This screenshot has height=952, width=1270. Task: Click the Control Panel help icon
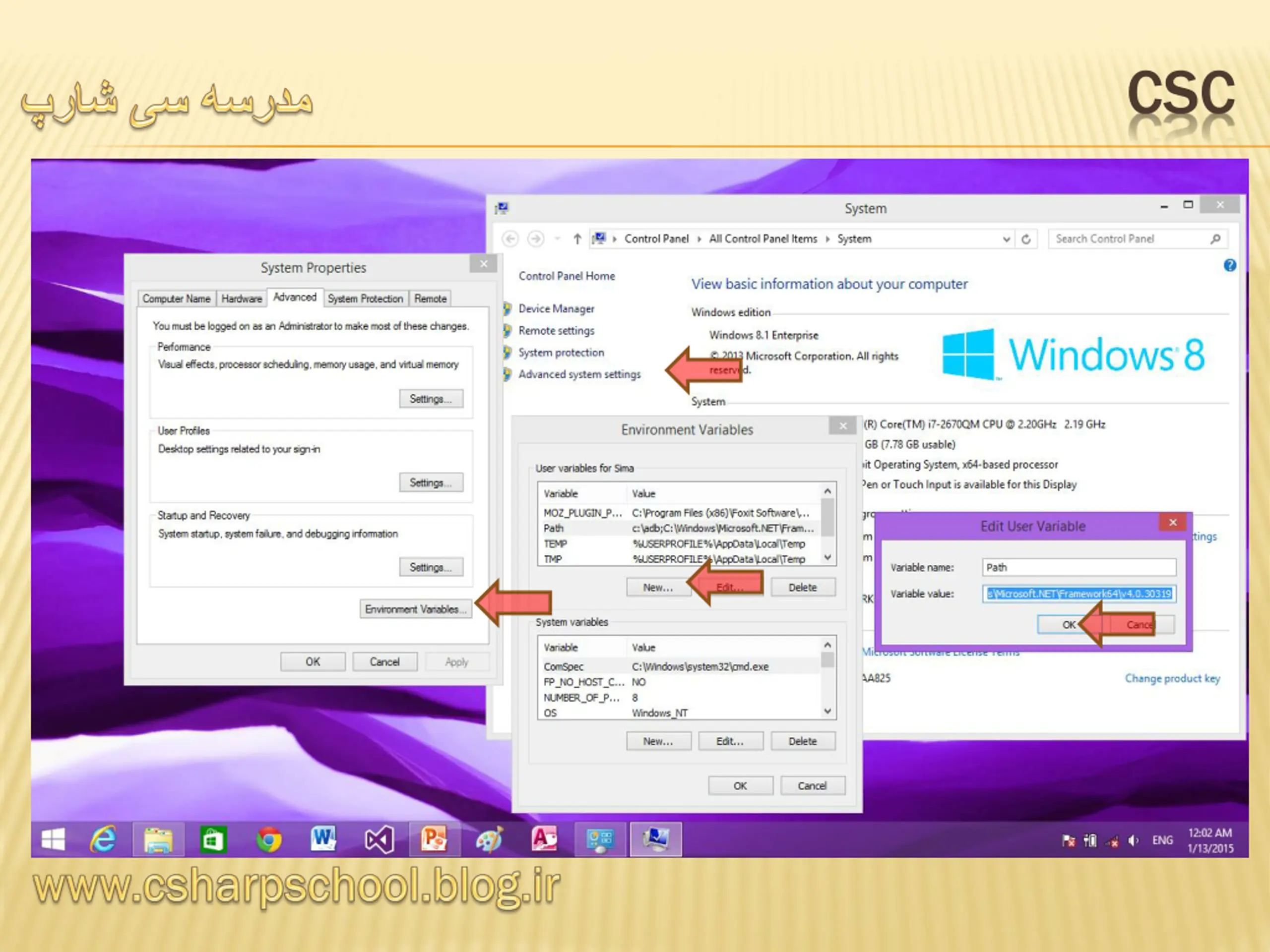(1230, 265)
